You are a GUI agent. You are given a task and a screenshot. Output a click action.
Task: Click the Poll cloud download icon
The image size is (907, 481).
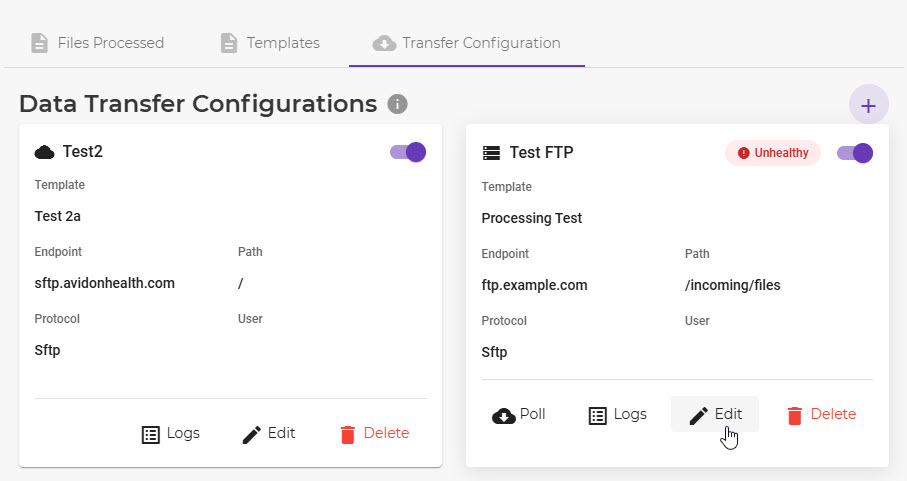[x=504, y=415]
